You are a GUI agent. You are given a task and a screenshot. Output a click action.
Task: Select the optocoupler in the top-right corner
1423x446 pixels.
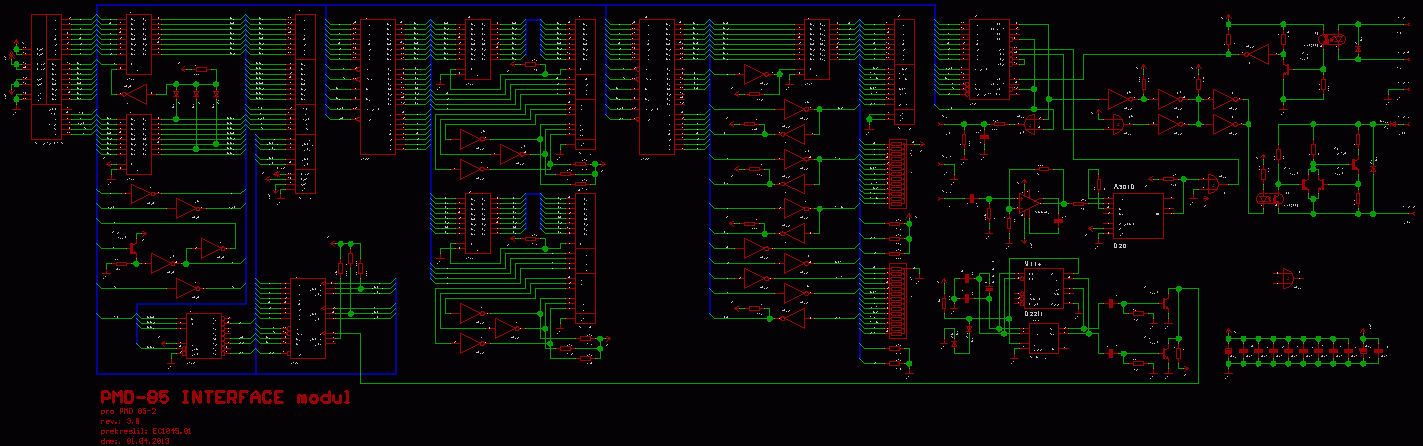pyautogui.click(x=1333, y=40)
